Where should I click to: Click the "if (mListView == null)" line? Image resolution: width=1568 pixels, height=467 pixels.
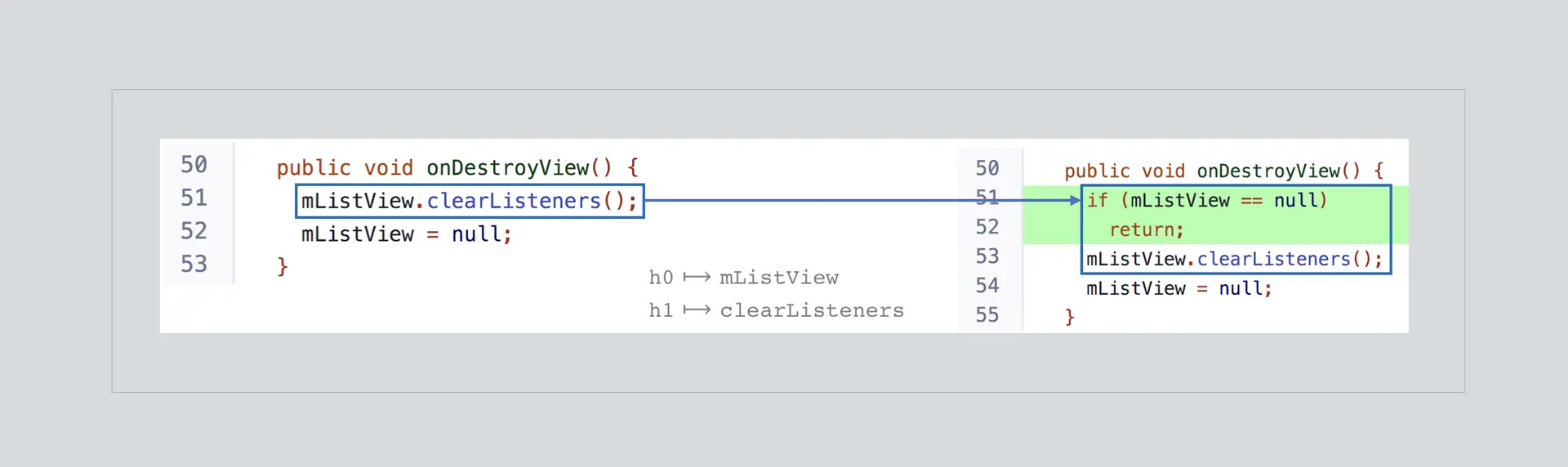[x=1207, y=201]
